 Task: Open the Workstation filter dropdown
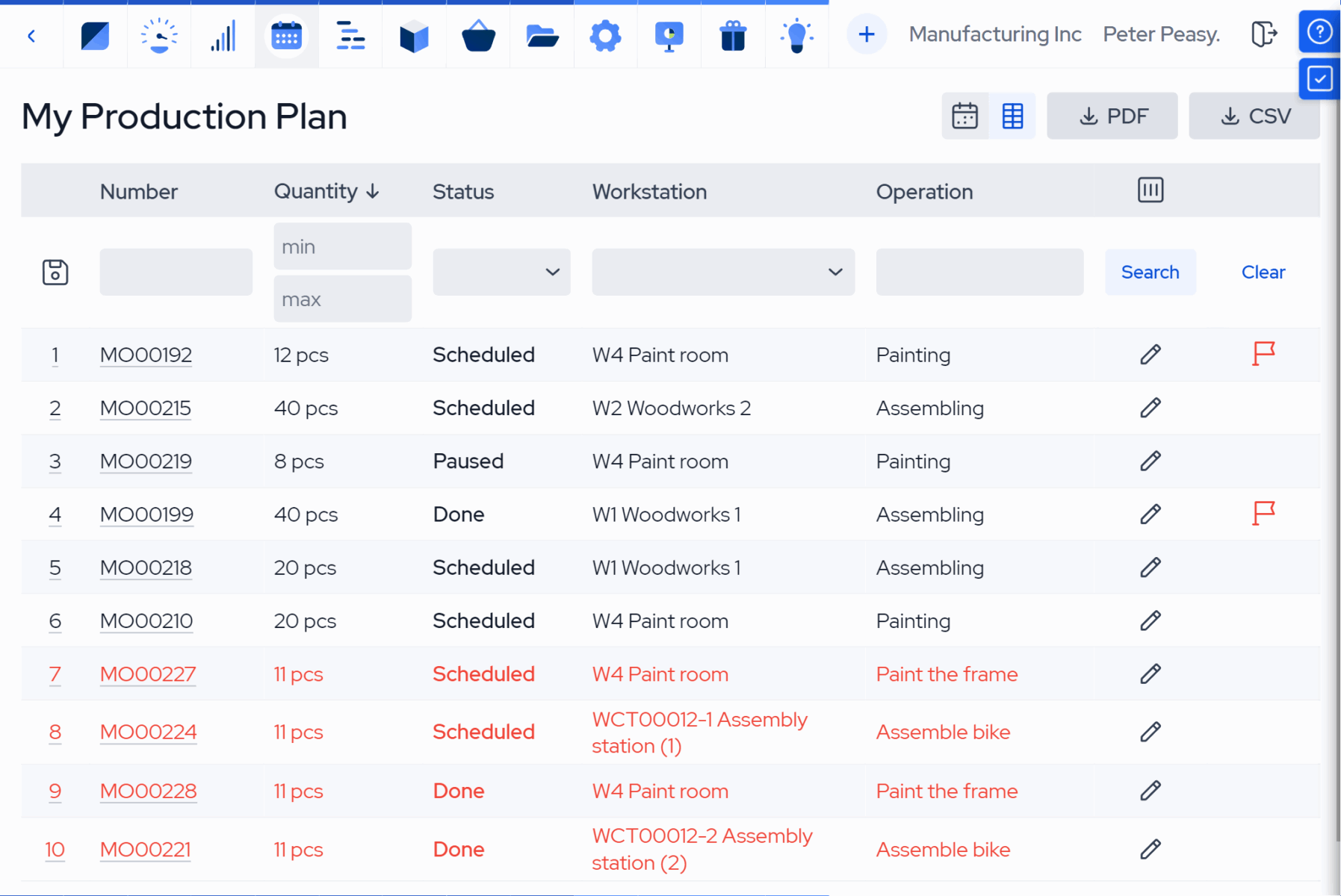point(722,272)
